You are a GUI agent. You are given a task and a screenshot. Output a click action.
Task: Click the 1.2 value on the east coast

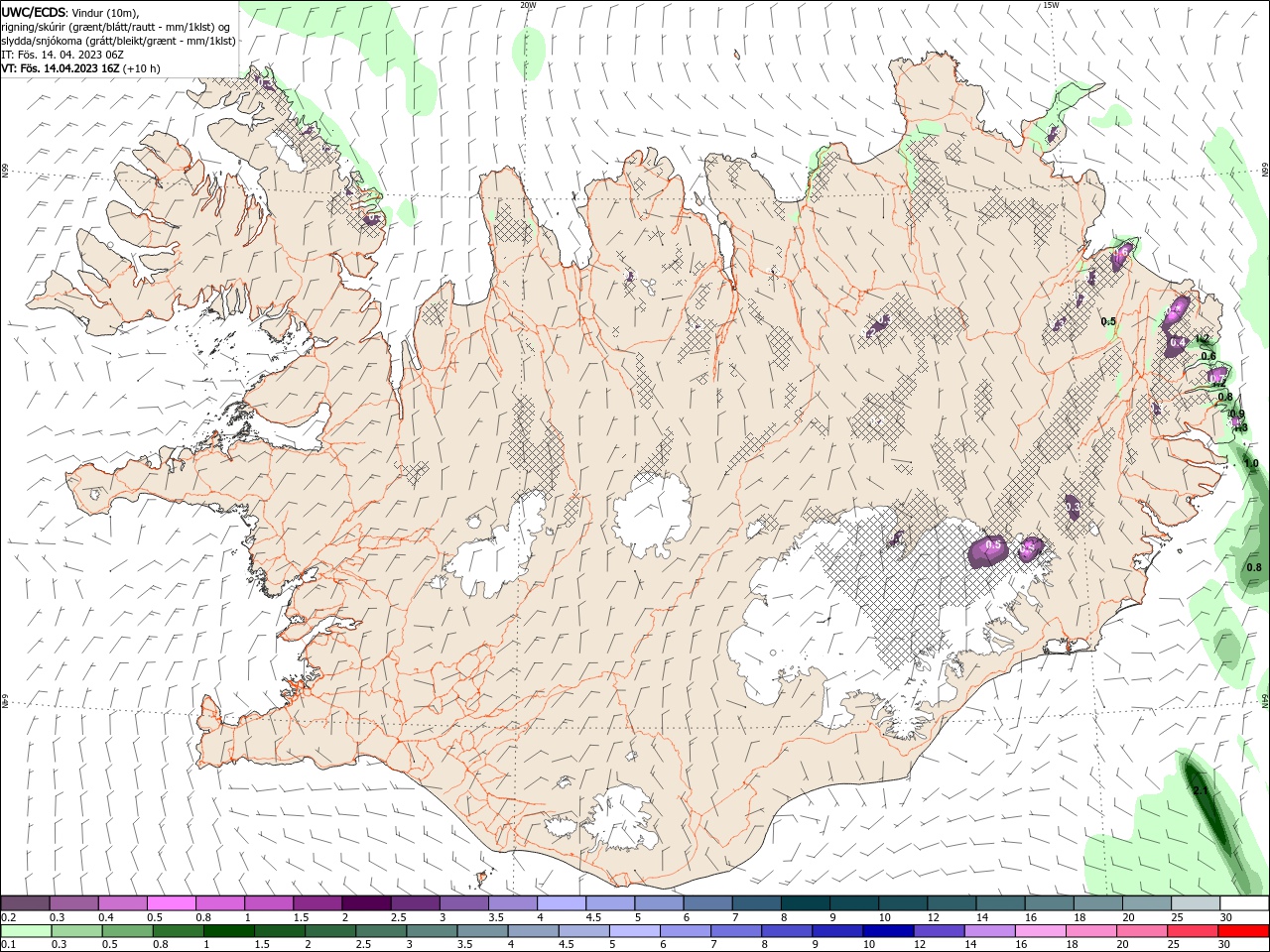click(x=1202, y=339)
